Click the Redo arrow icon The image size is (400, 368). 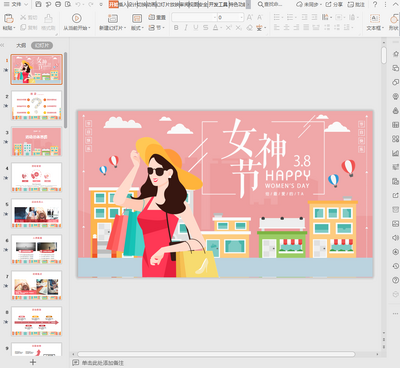[91, 4]
